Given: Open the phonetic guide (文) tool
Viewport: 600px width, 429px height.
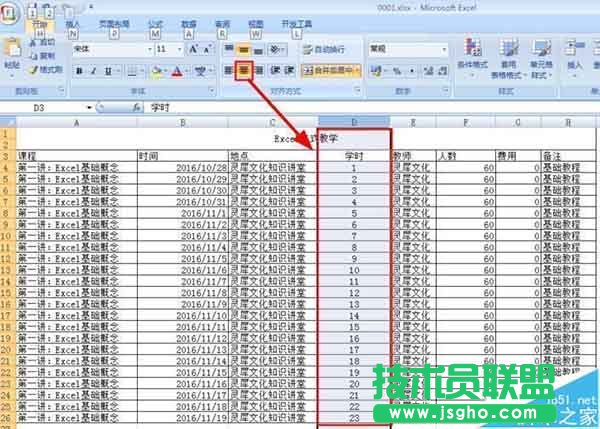Looking at the screenshot, I should (201, 71).
